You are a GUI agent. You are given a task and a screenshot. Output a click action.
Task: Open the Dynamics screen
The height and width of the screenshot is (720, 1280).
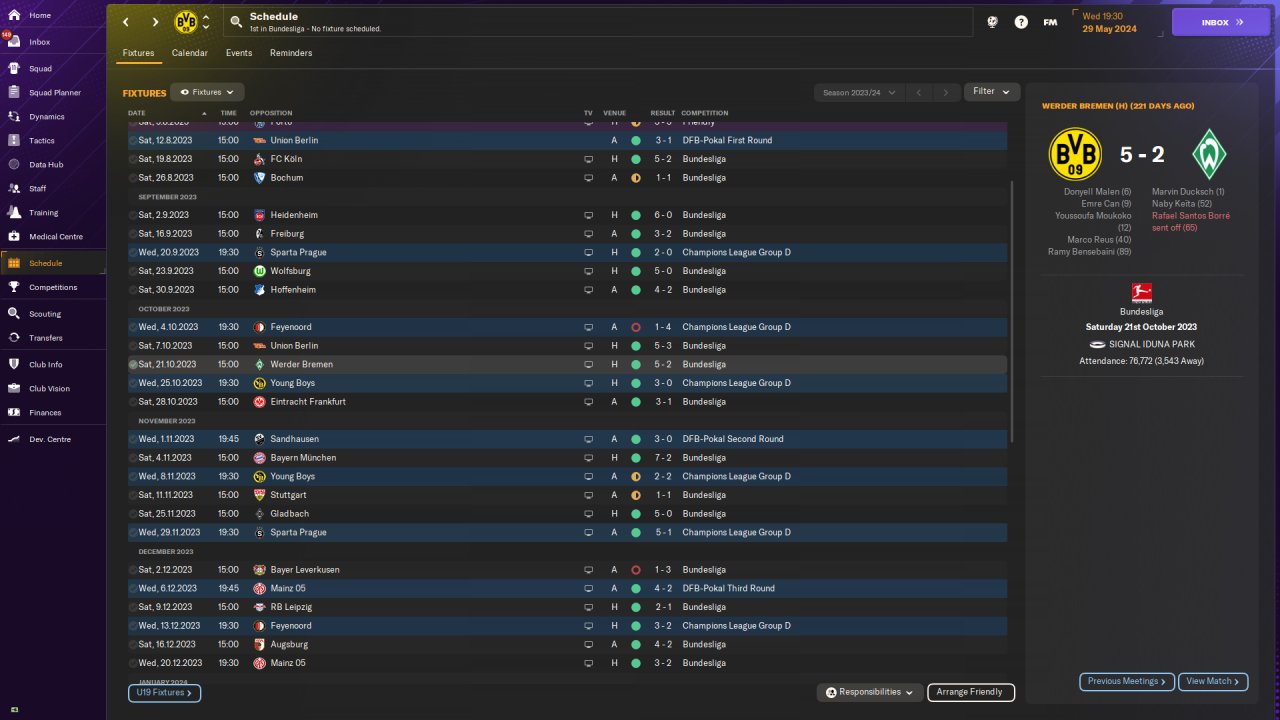[x=54, y=117]
